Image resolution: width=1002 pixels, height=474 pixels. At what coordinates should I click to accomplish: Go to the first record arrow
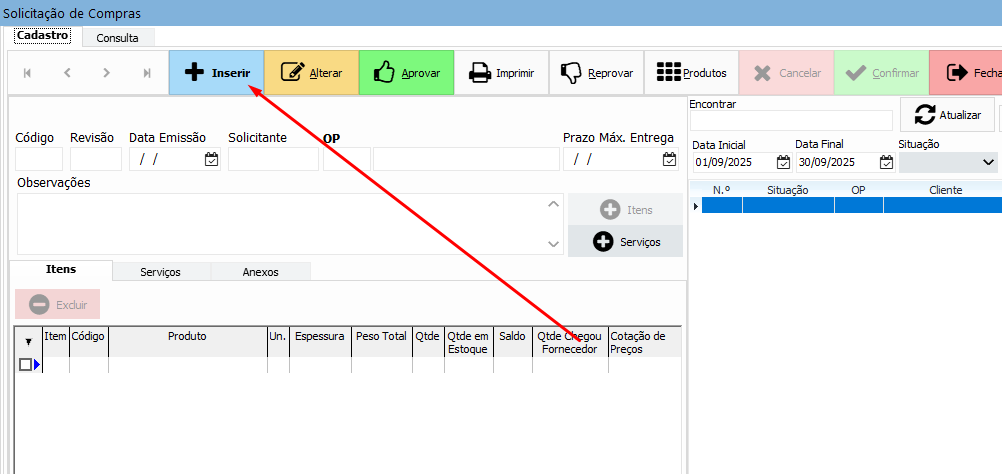tap(27, 73)
